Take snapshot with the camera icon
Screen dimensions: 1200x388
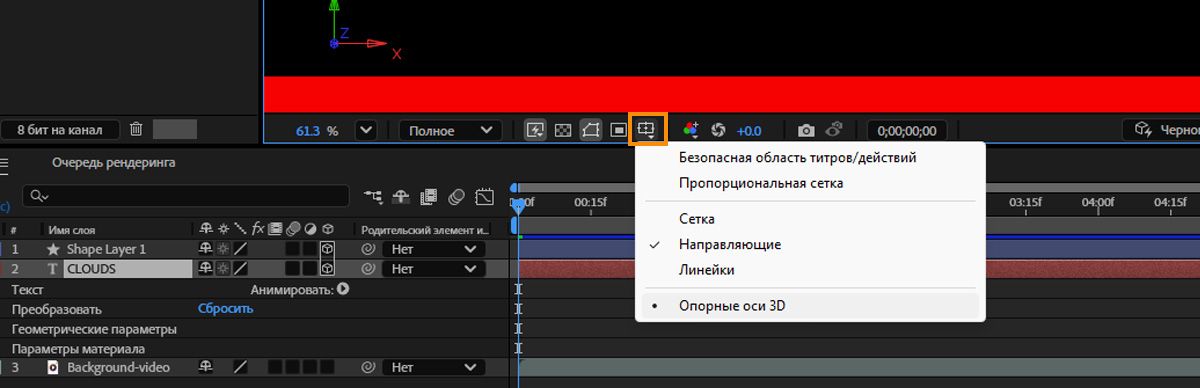click(806, 130)
